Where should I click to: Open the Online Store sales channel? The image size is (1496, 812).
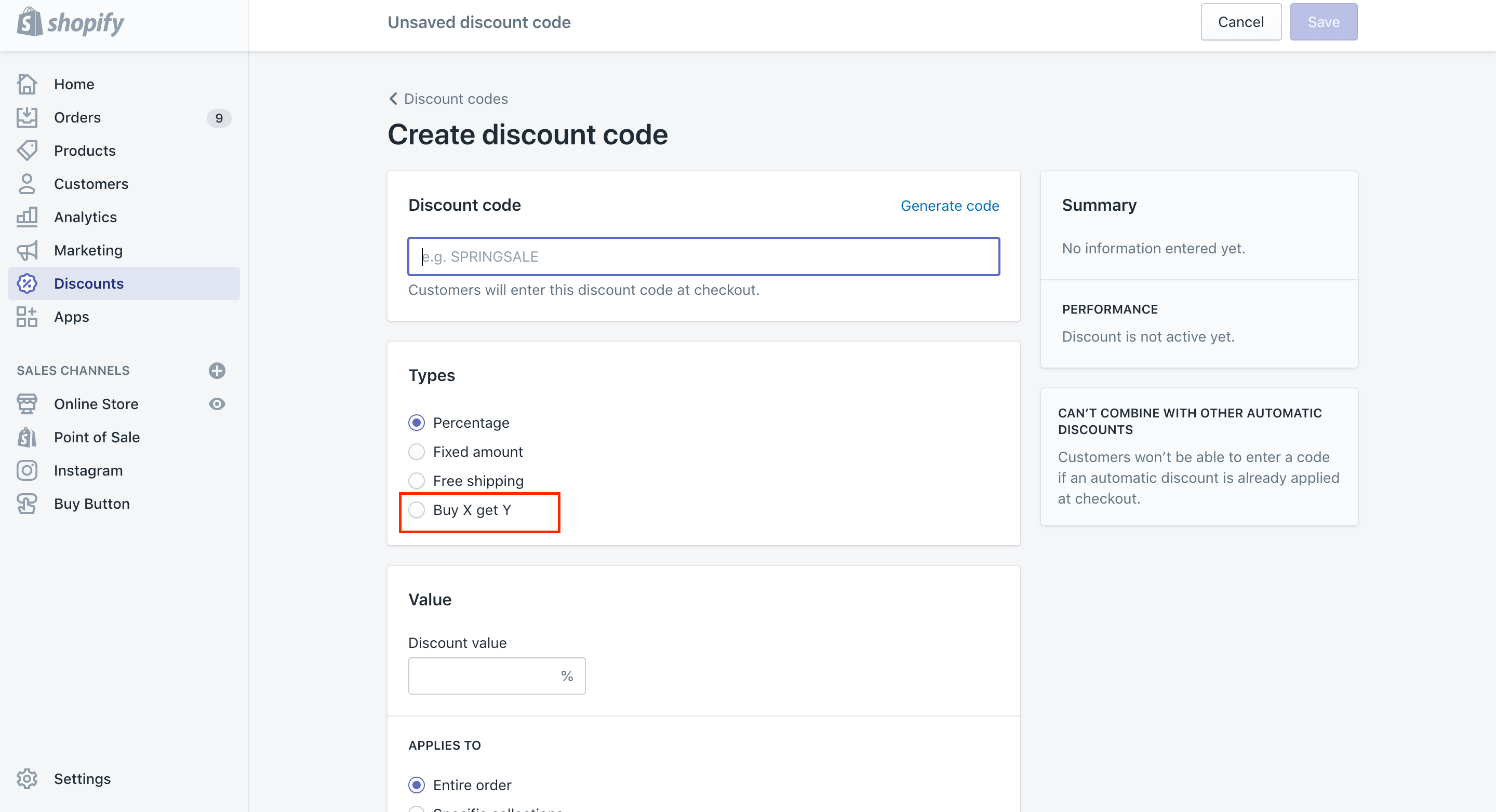coord(96,403)
